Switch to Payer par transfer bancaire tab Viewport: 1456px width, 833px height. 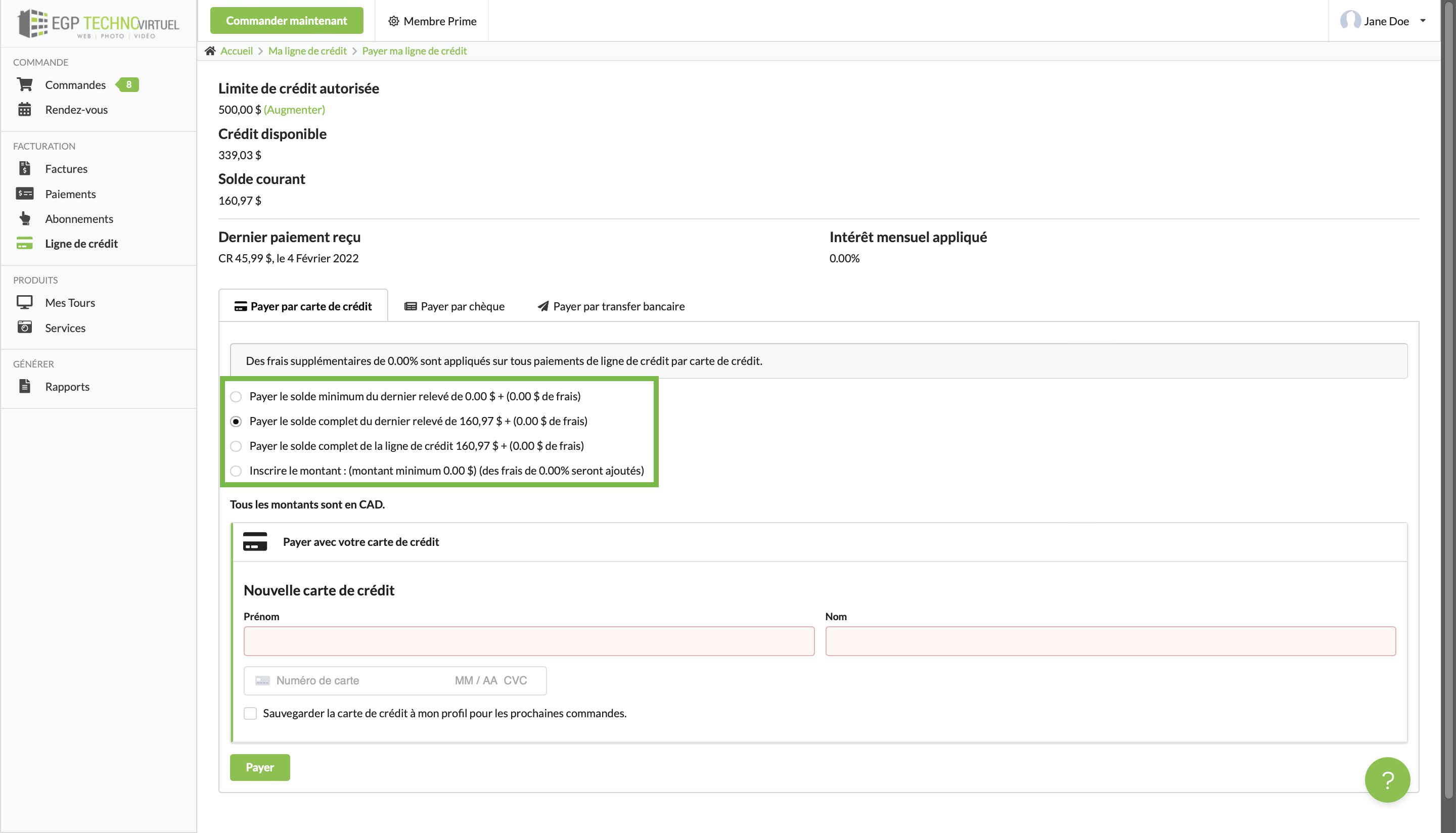[x=611, y=306]
